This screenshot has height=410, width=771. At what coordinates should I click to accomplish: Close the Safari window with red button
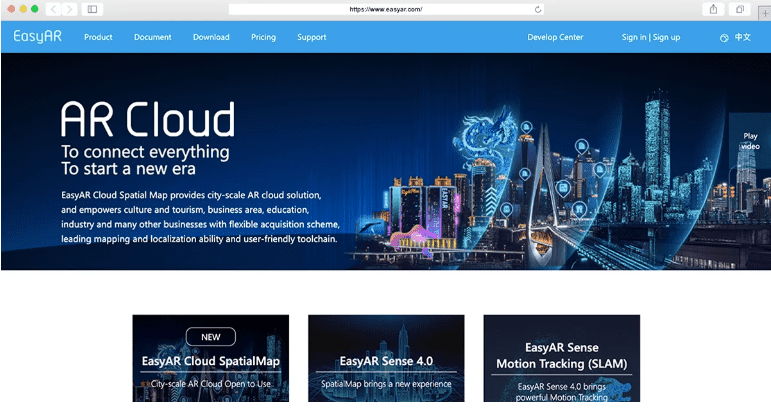tap(11, 9)
